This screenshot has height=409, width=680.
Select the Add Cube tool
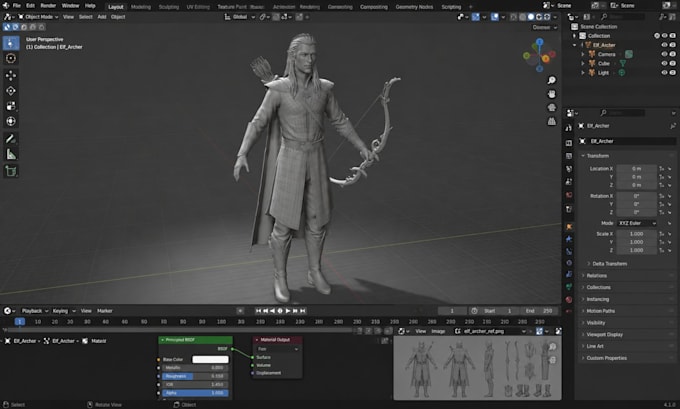[x=11, y=171]
